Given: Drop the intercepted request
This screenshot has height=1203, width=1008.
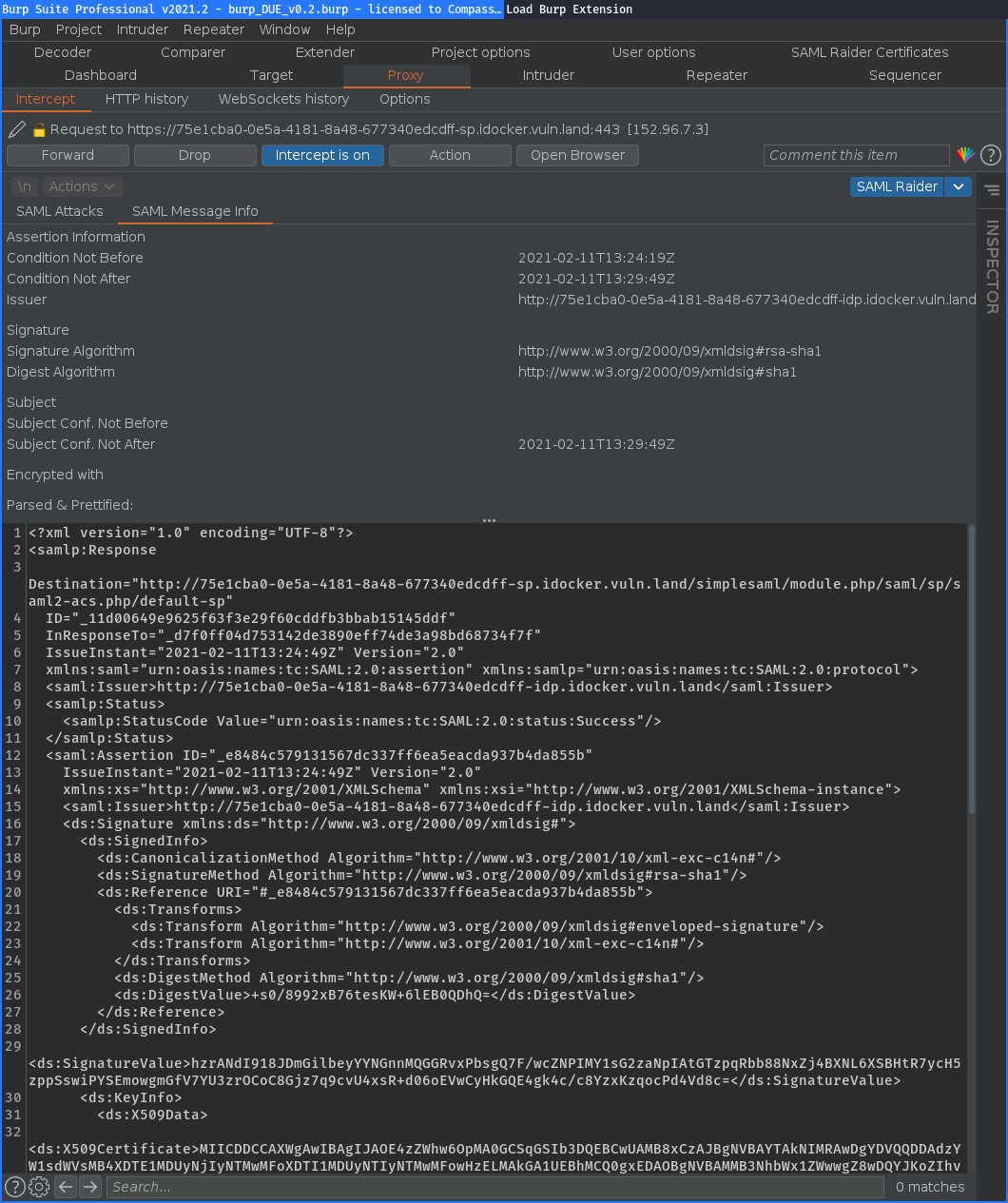Looking at the screenshot, I should [x=195, y=155].
